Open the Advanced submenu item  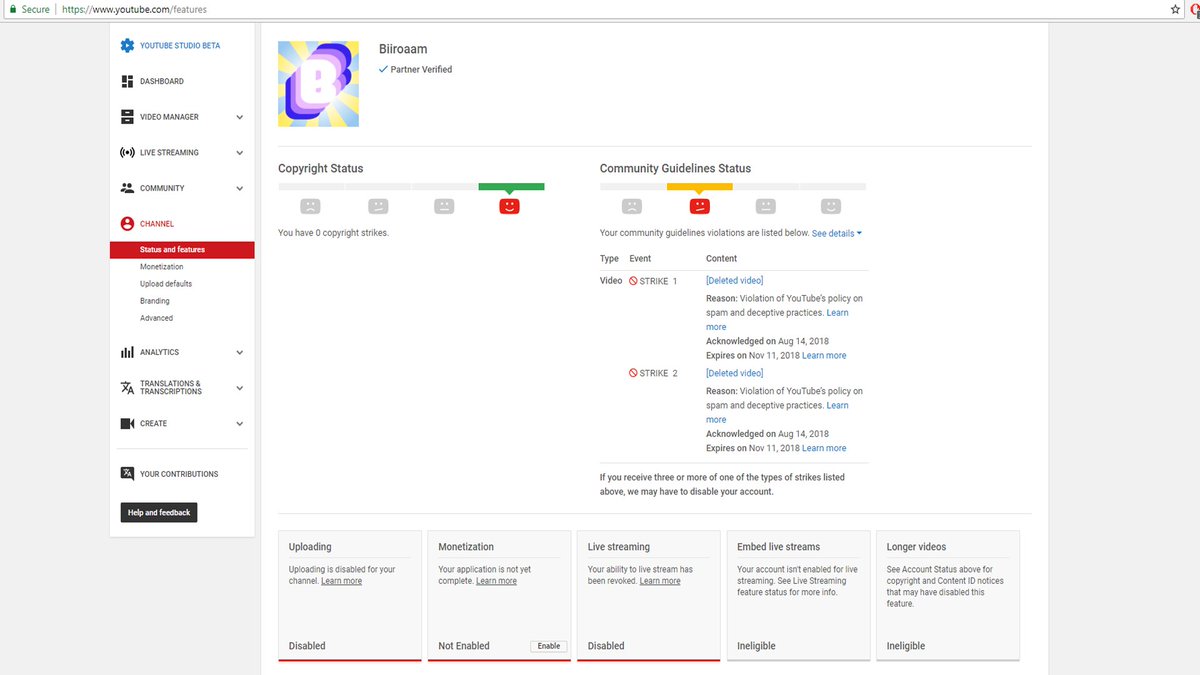(x=157, y=318)
